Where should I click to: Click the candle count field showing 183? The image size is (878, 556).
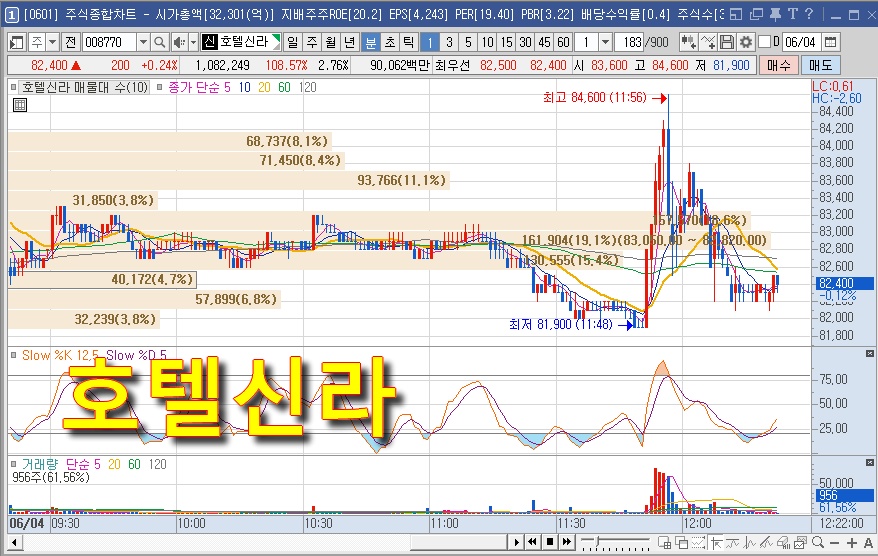[628, 42]
